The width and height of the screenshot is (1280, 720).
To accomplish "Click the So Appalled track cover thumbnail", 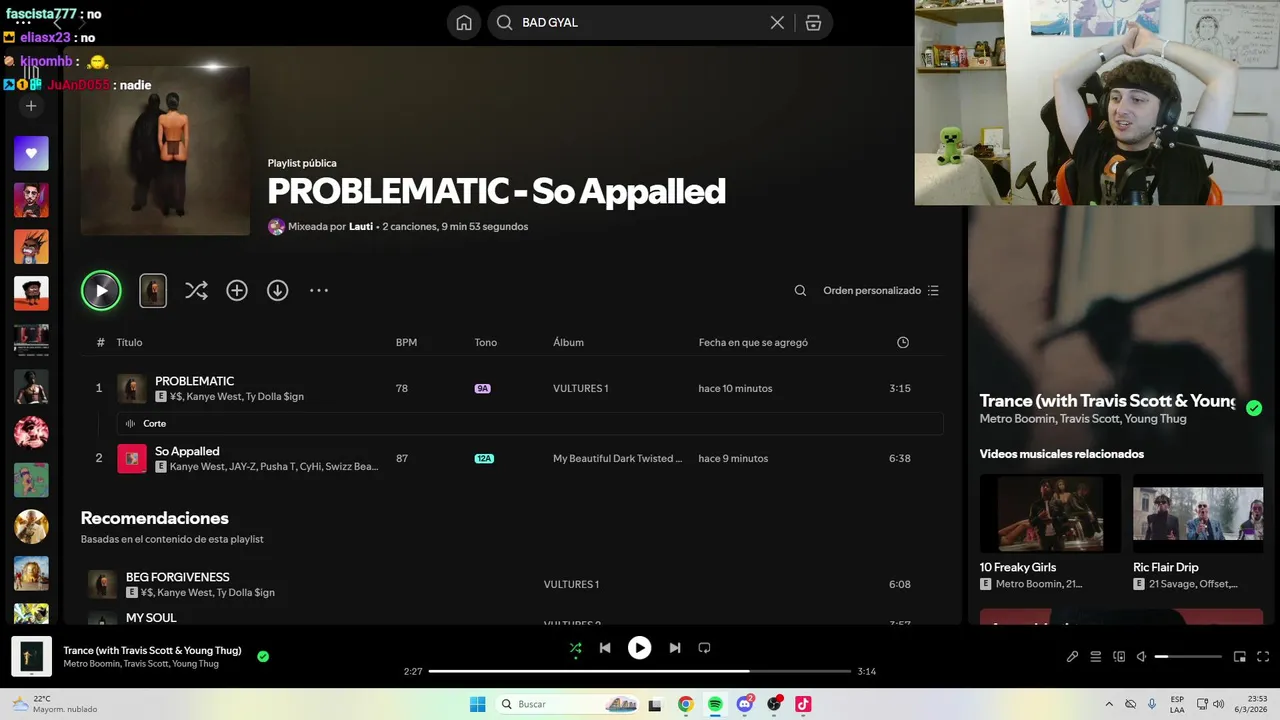I will click(x=132, y=459).
